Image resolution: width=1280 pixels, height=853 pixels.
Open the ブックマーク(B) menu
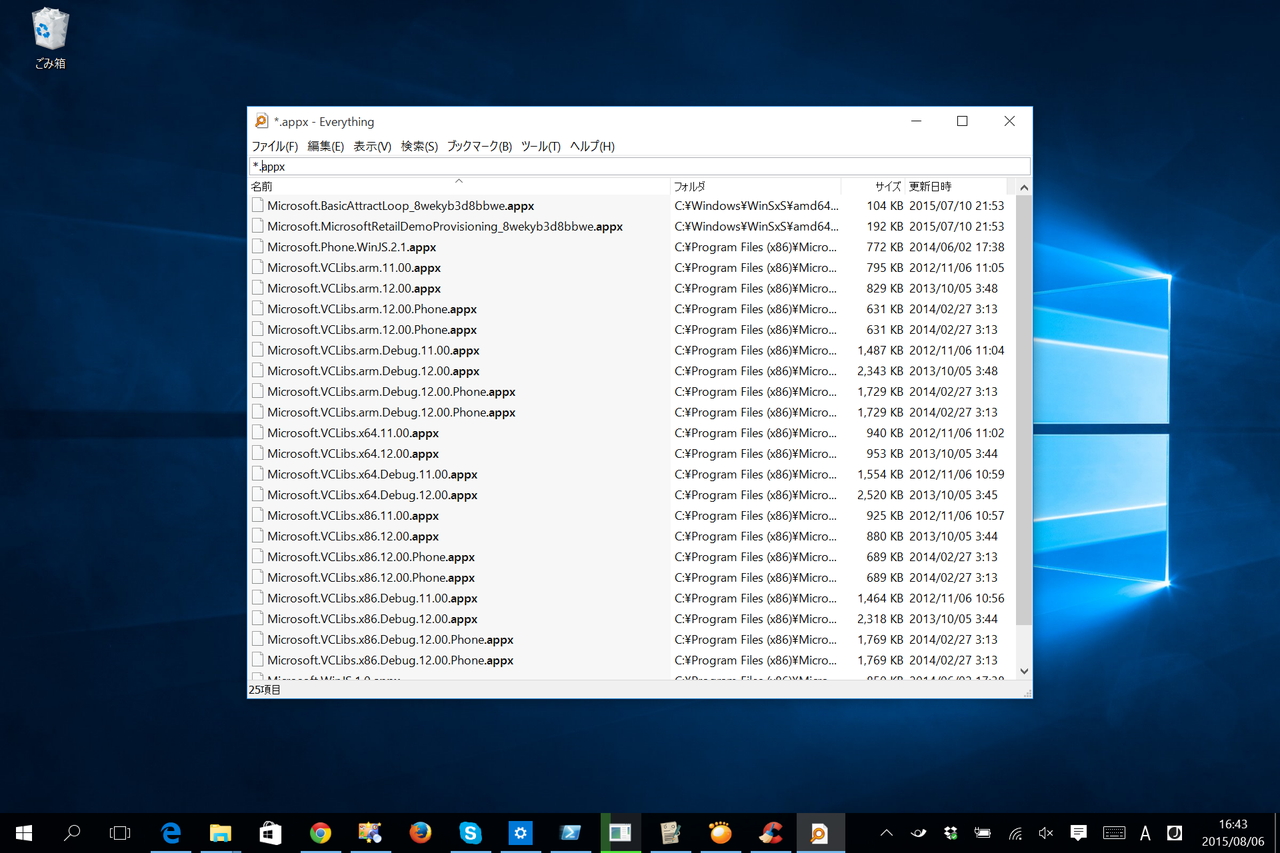pos(479,146)
